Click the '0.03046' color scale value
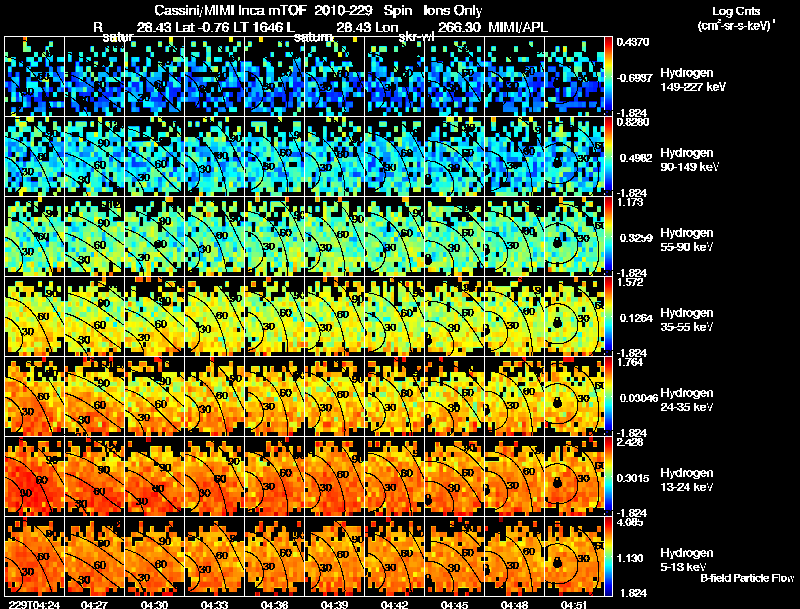The width and height of the screenshot is (800, 609). [x=638, y=398]
